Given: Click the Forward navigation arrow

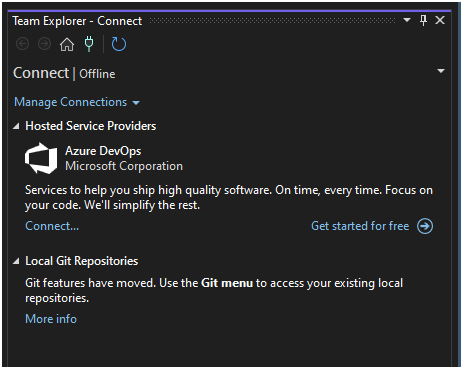Looking at the screenshot, I should pos(44,44).
